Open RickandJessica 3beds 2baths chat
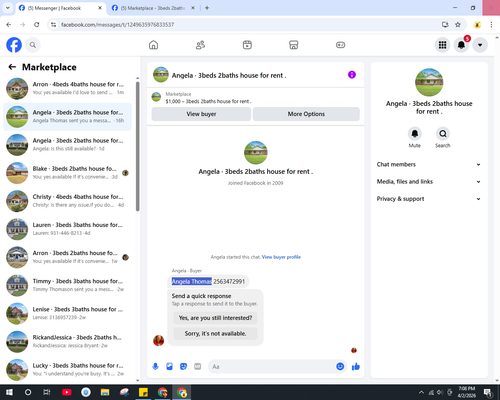 pos(67,342)
